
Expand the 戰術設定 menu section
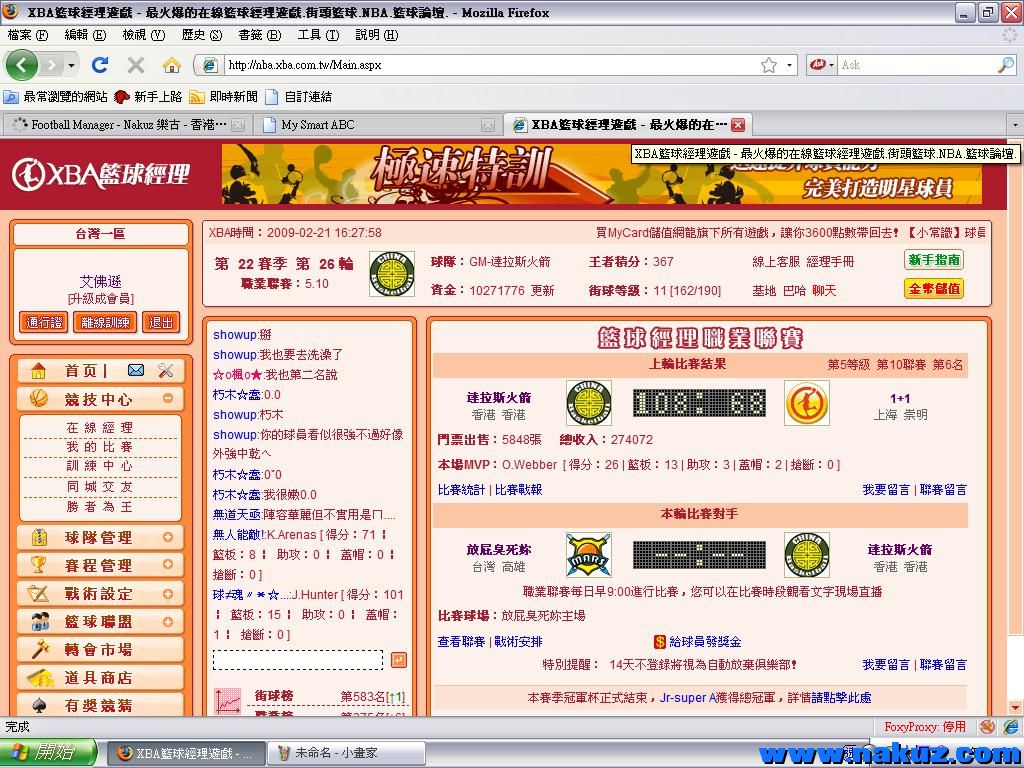167,593
